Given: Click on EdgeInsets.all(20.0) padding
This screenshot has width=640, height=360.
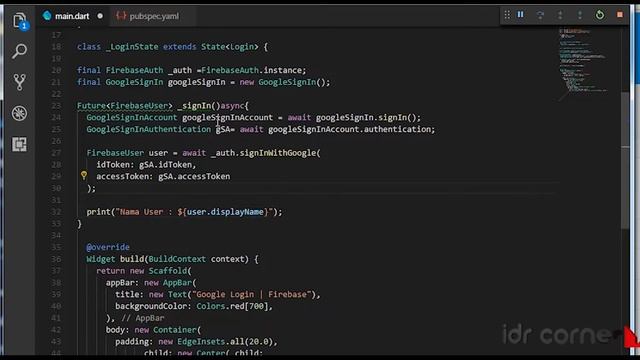Looking at the screenshot, I should coord(225,342).
